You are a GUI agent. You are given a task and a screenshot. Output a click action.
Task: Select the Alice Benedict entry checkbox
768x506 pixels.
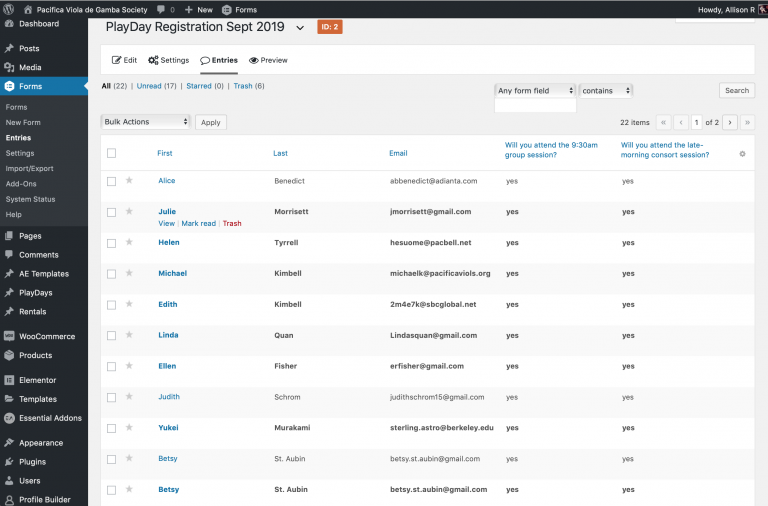[112, 181]
